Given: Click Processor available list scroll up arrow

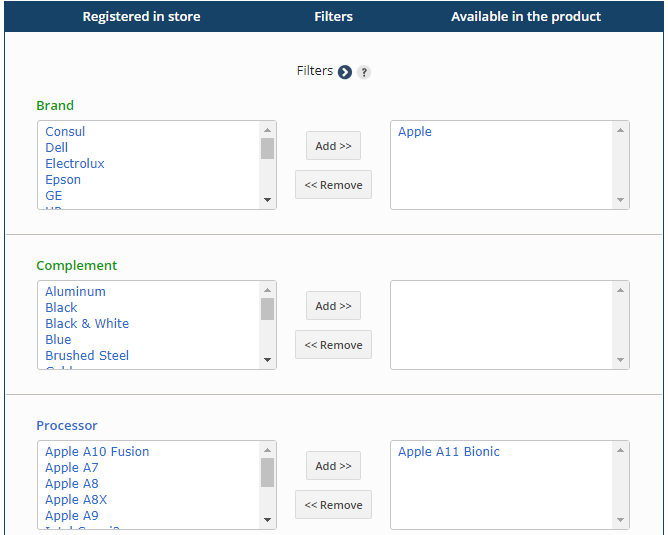Looking at the screenshot, I should tap(620, 450).
